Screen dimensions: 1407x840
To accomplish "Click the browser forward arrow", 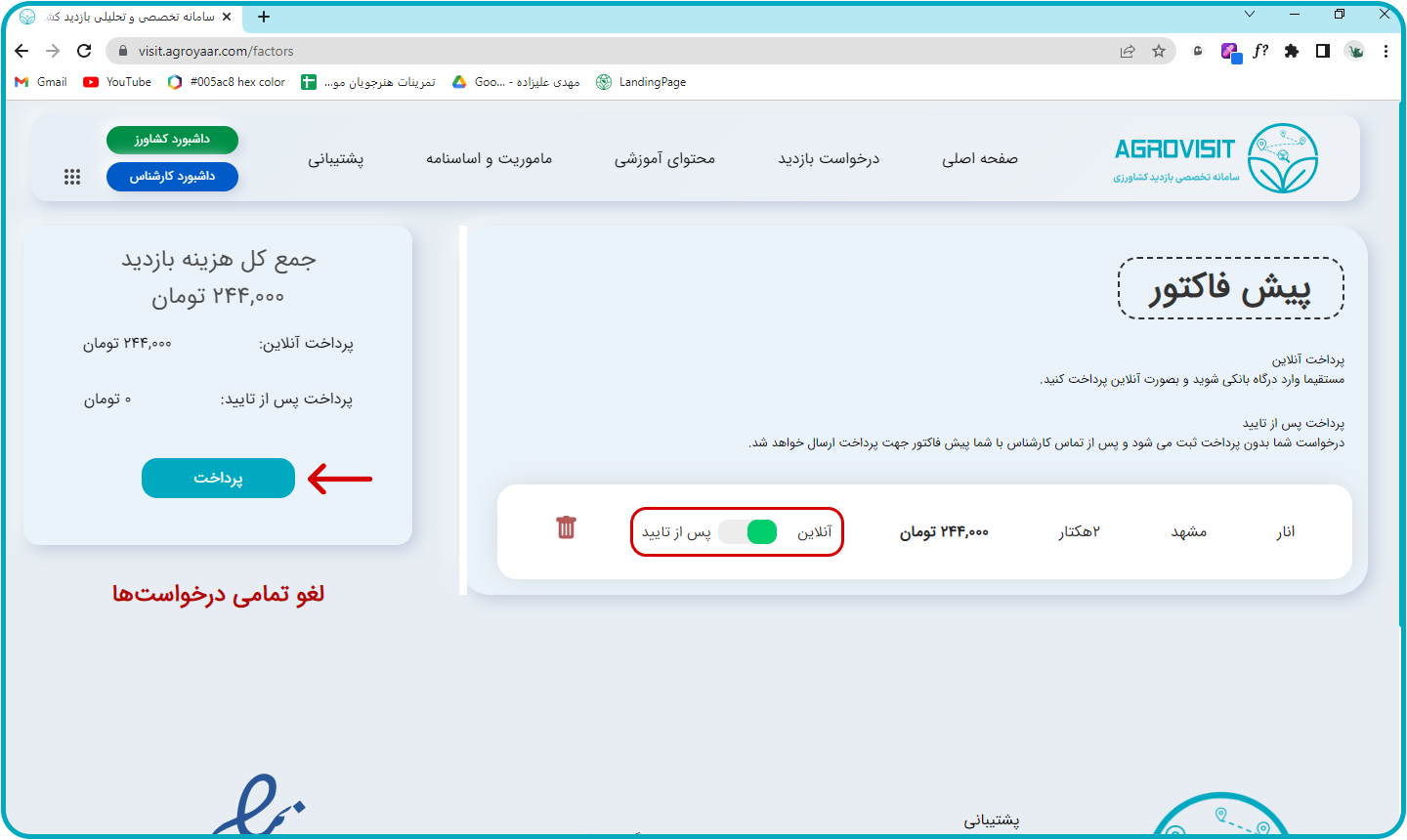I will [x=53, y=51].
